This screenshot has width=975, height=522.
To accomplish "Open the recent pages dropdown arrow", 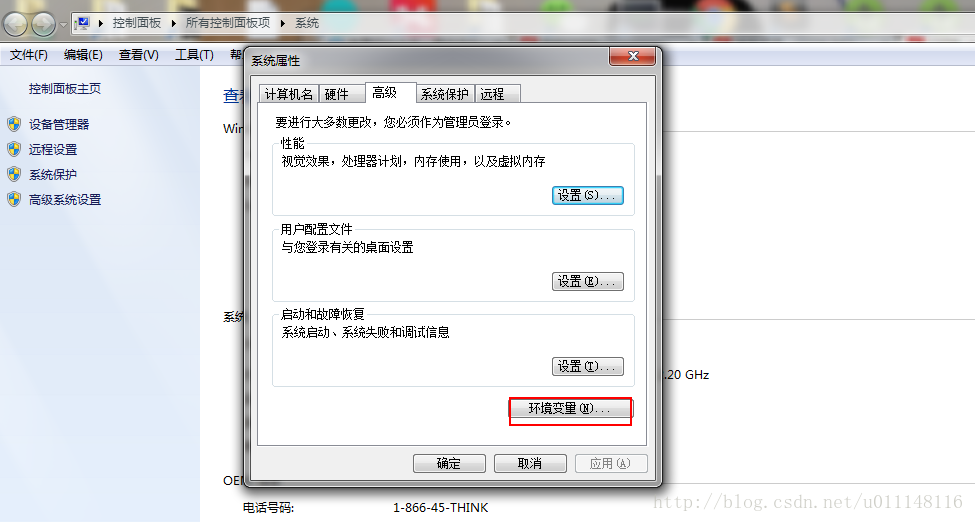I will (x=63, y=25).
